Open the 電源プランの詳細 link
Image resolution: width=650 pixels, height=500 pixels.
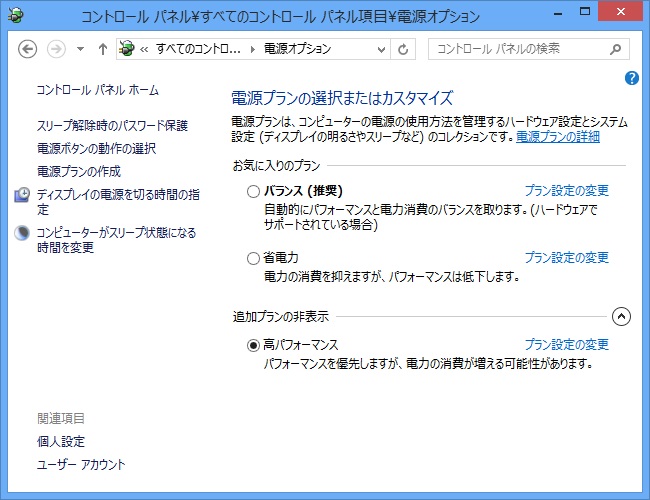[557, 135]
